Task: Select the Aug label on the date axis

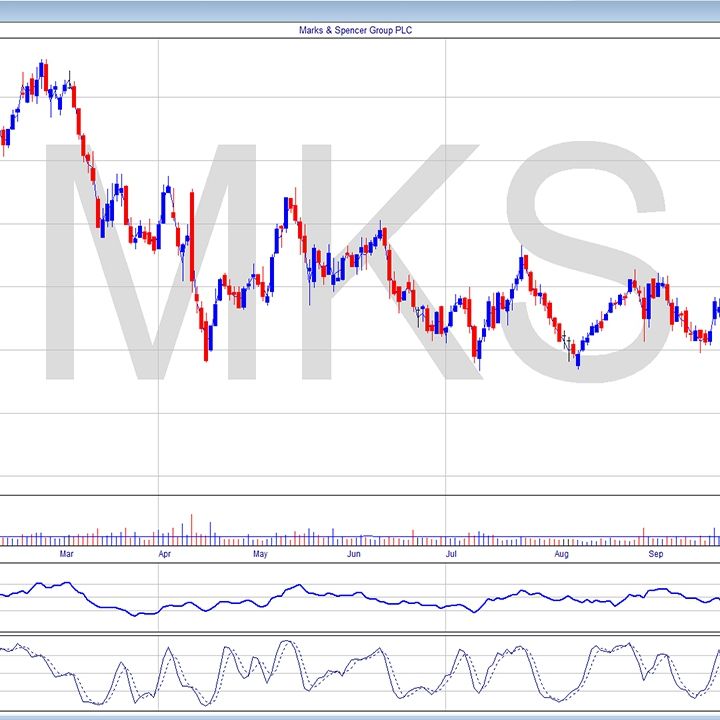Action: click(x=561, y=553)
